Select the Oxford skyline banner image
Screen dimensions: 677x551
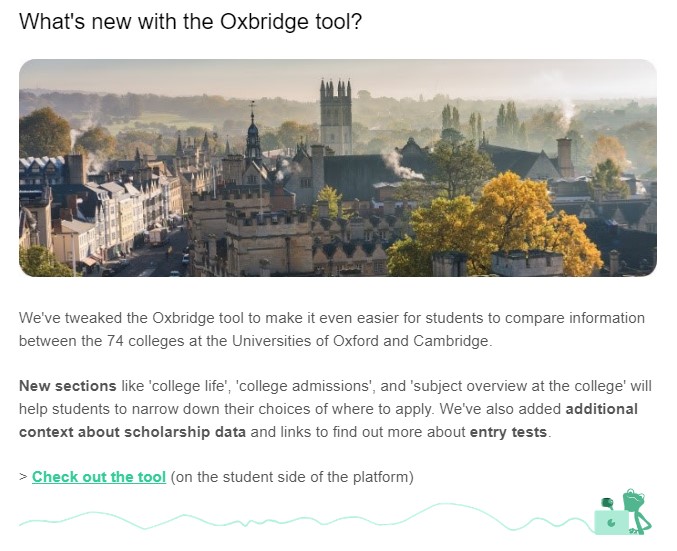(x=338, y=168)
